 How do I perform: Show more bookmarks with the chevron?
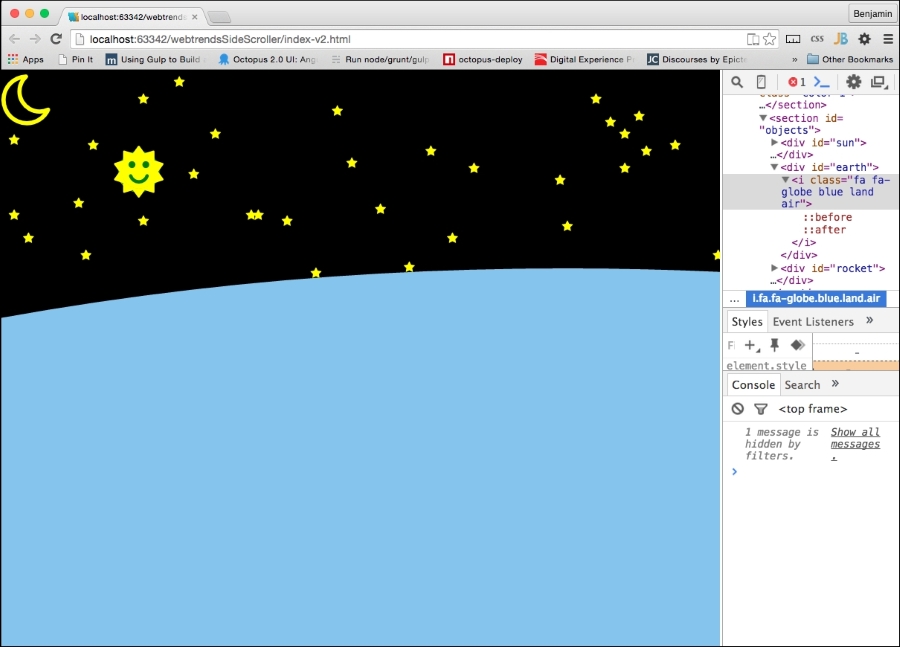794,59
